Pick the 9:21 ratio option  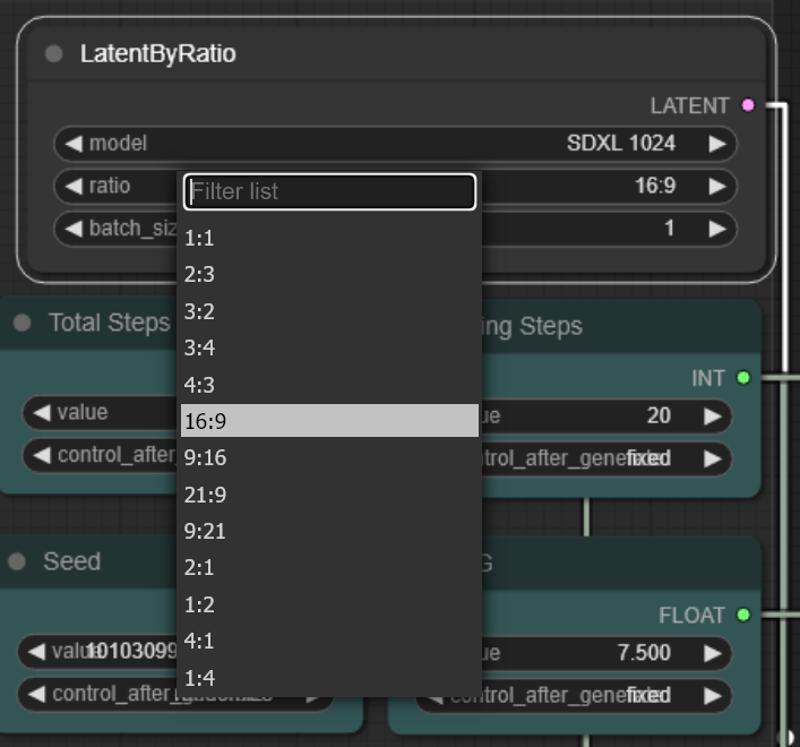coord(330,531)
